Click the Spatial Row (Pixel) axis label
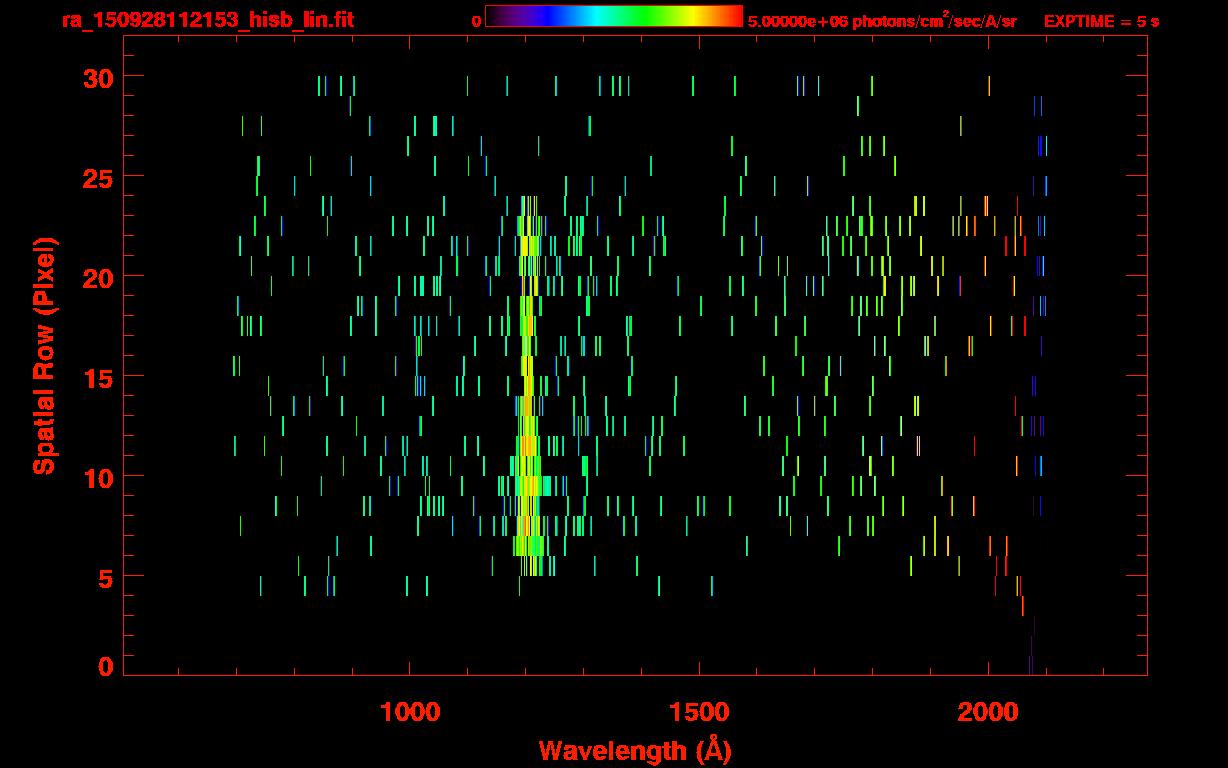The height and width of the screenshot is (768, 1228). point(44,355)
